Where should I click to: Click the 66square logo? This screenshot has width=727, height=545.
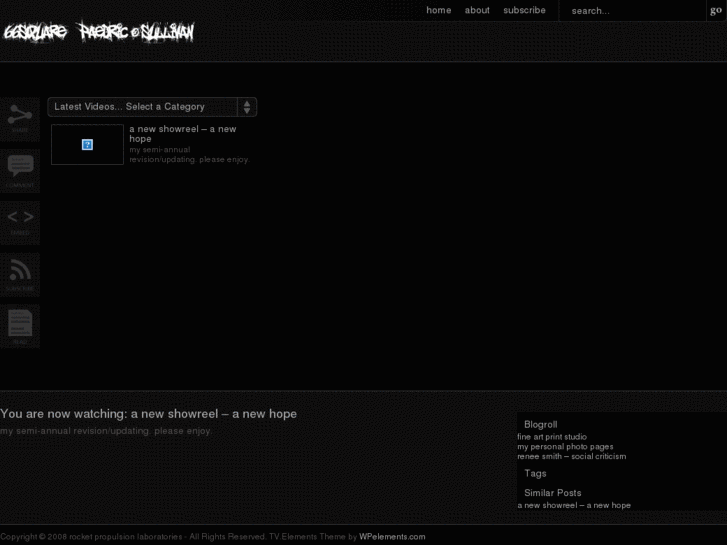coord(35,32)
